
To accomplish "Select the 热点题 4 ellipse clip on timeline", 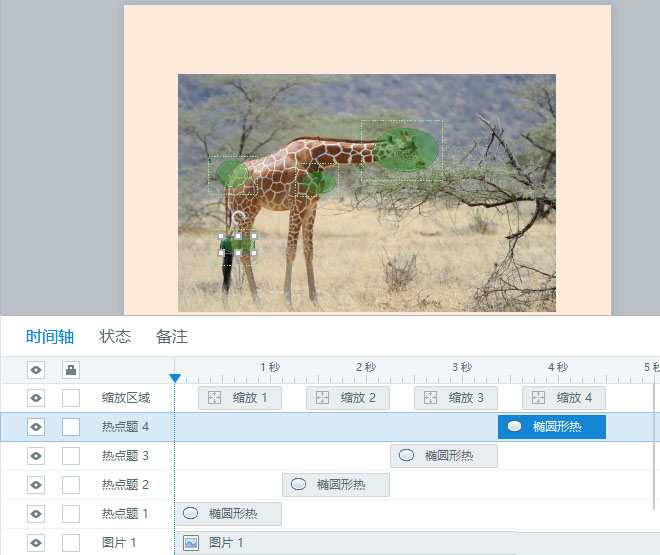I will point(551,427).
